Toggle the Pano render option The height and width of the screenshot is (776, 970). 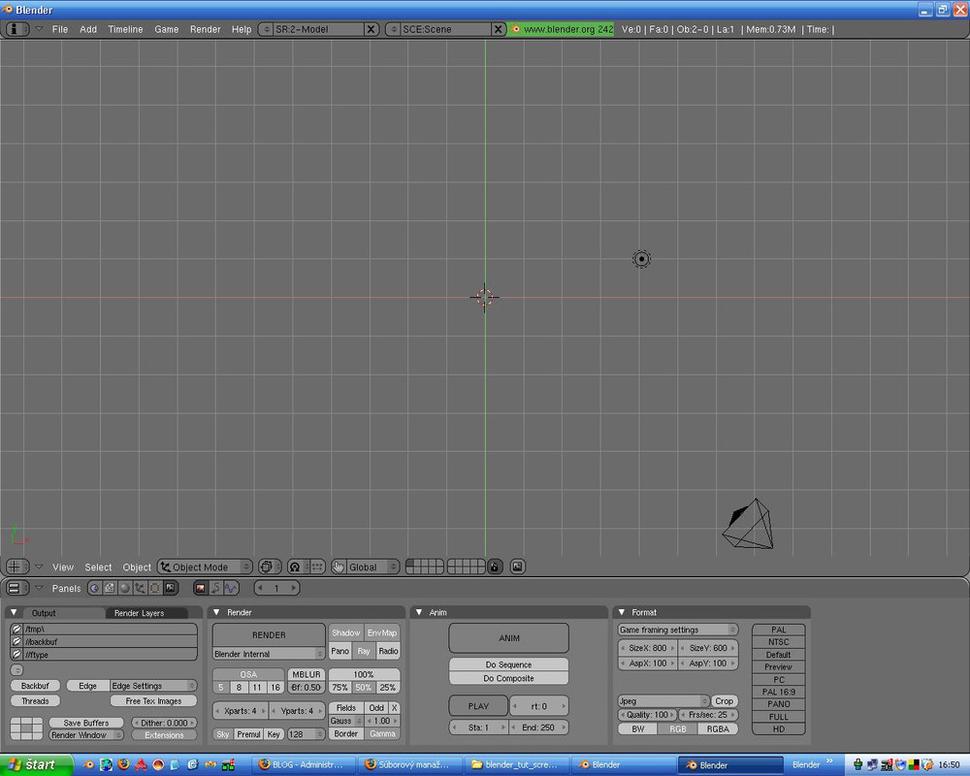340,651
